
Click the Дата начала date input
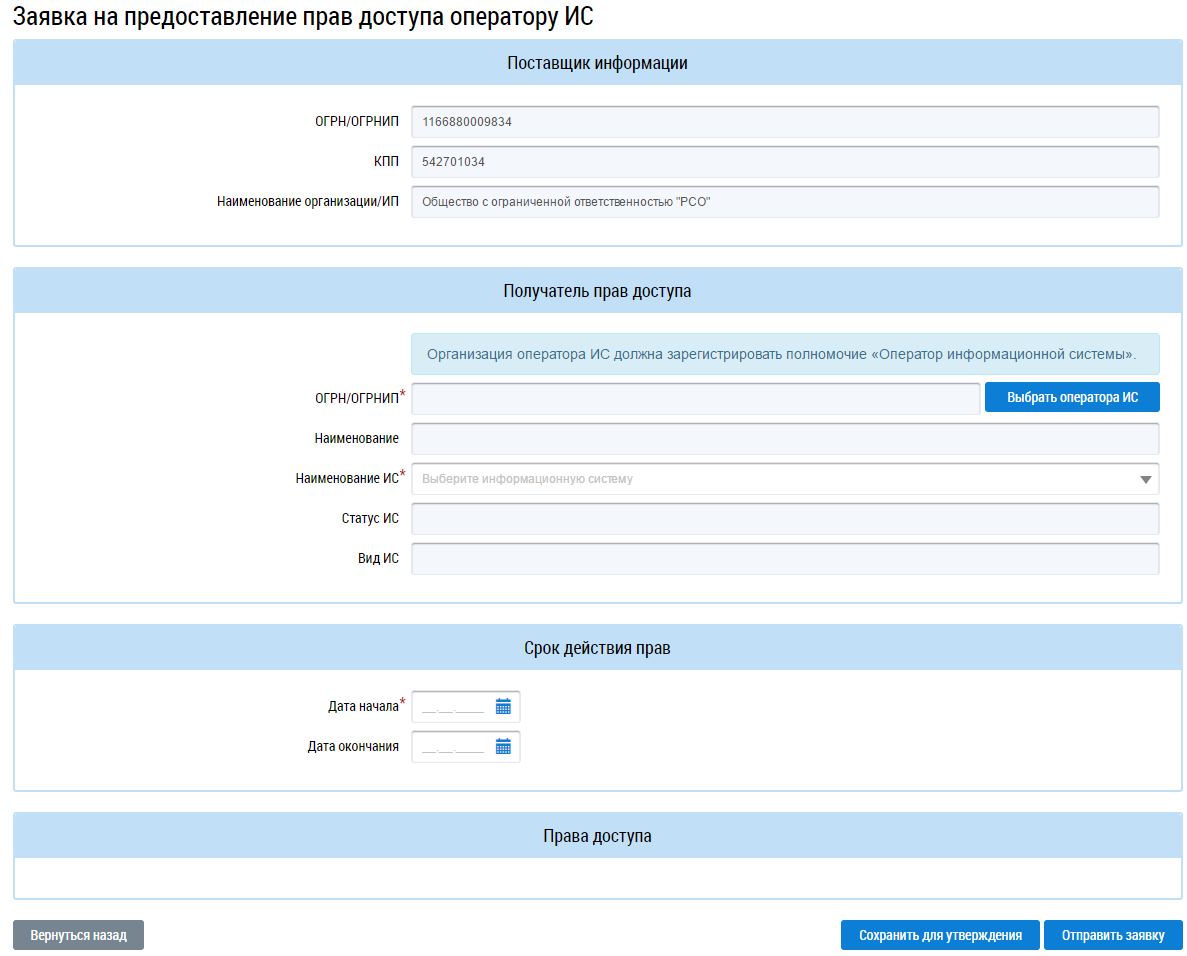pos(453,707)
